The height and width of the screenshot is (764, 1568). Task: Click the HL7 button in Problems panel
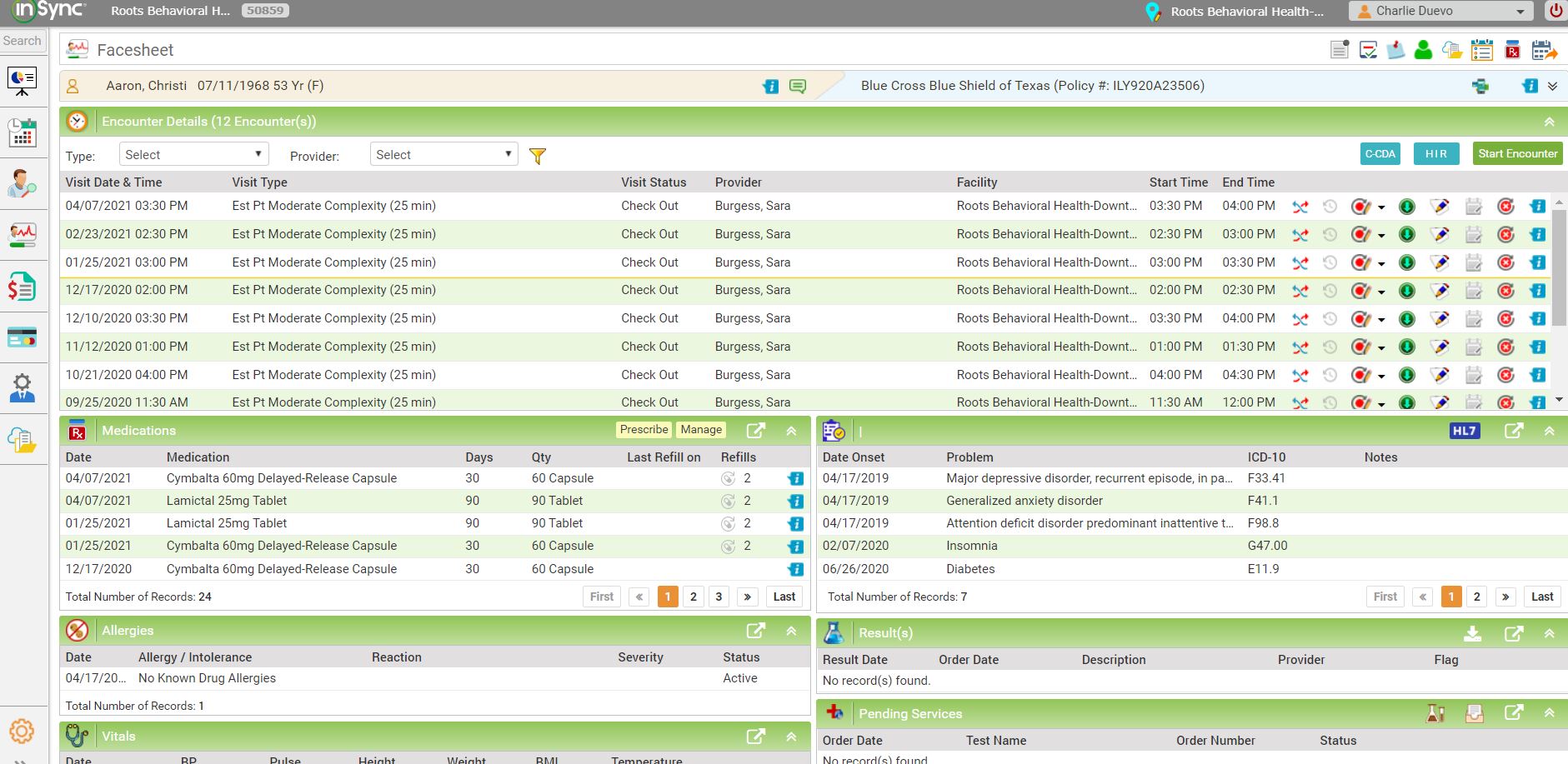[1465, 431]
